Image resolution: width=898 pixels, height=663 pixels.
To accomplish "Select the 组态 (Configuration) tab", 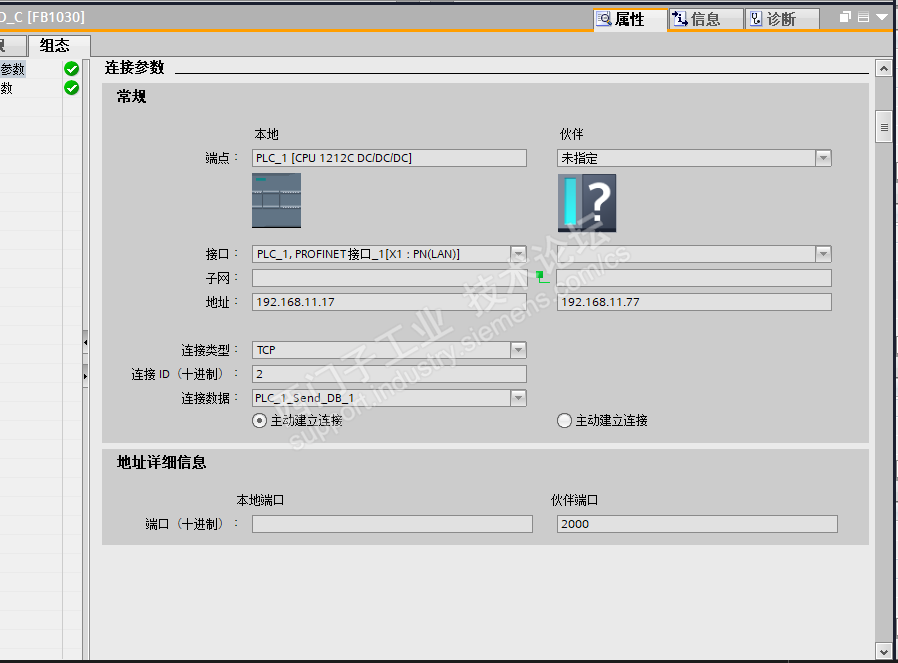I will click(x=59, y=46).
